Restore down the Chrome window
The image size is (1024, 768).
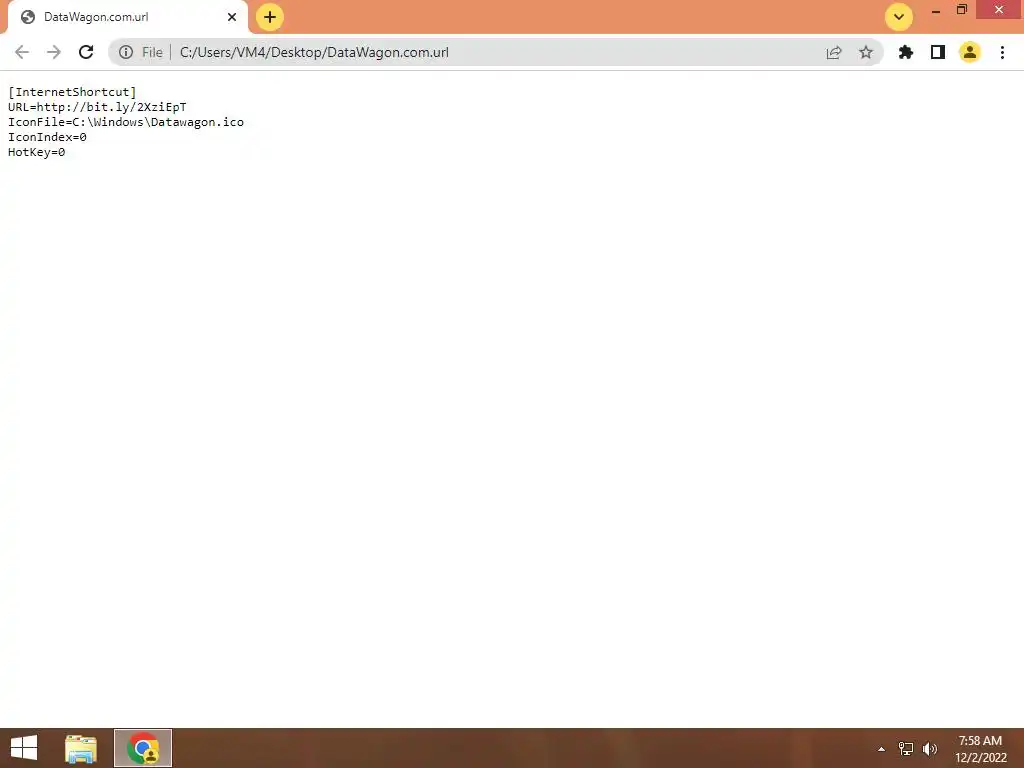(x=962, y=10)
